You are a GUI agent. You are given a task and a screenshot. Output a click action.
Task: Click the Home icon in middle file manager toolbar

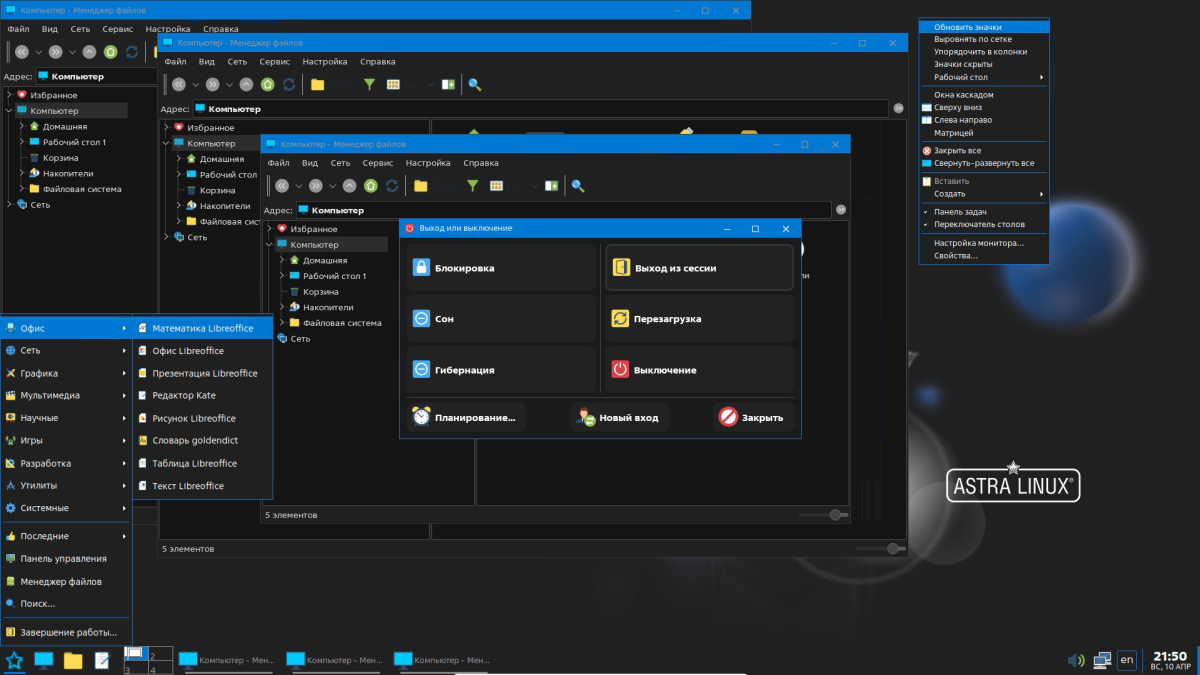pos(267,85)
